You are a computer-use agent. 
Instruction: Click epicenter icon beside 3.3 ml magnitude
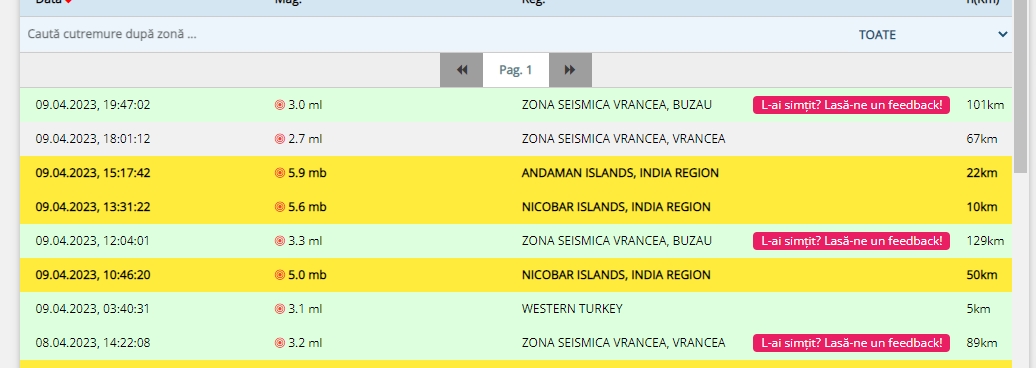pos(279,241)
